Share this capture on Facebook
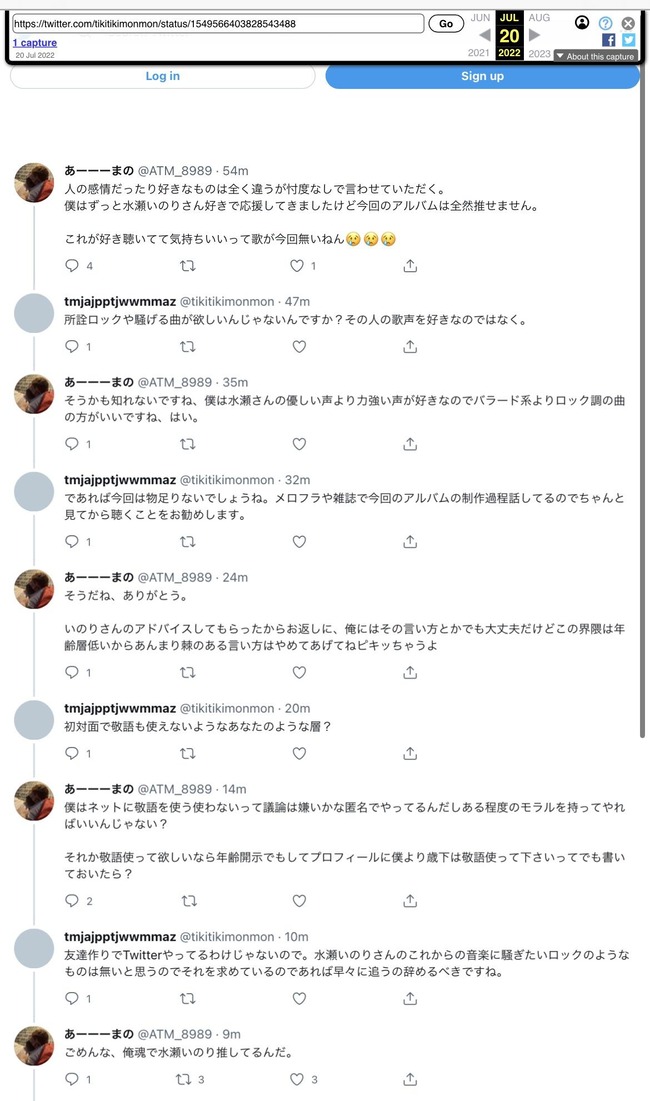650x1101 pixels. click(x=609, y=40)
